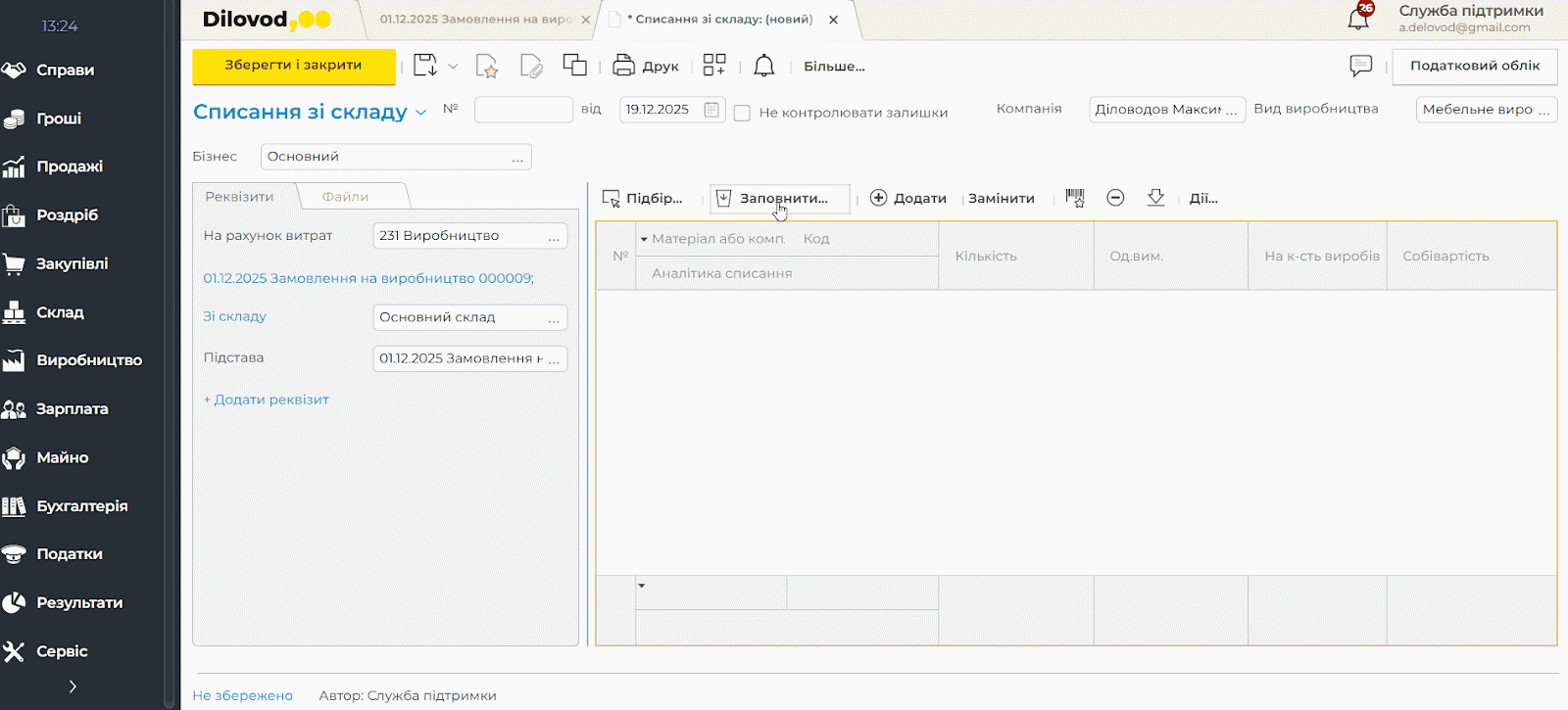Expand the left sidebar chevron
1568x710 pixels.
tap(73, 686)
